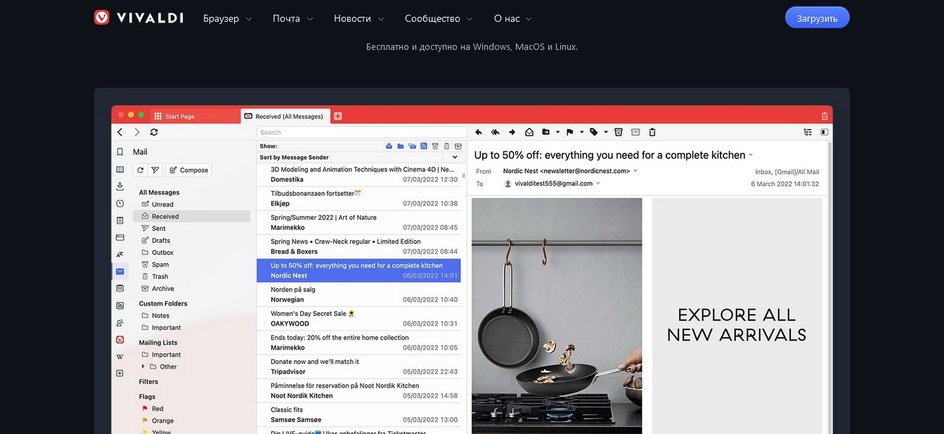Toggle Show custom folders filter icon
Screen dimensions: 944x434
[401, 146]
